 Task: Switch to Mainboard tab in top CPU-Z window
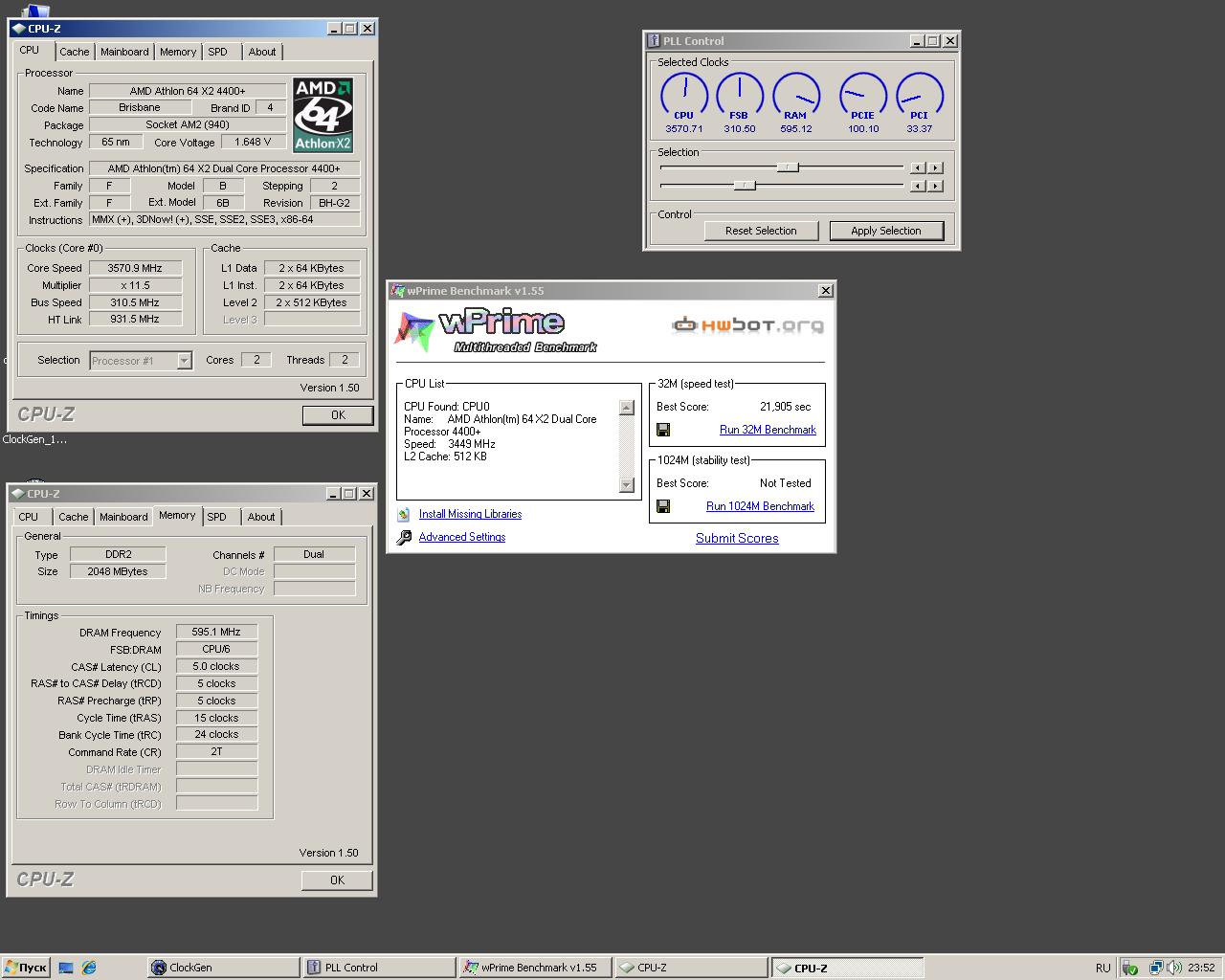tap(124, 52)
